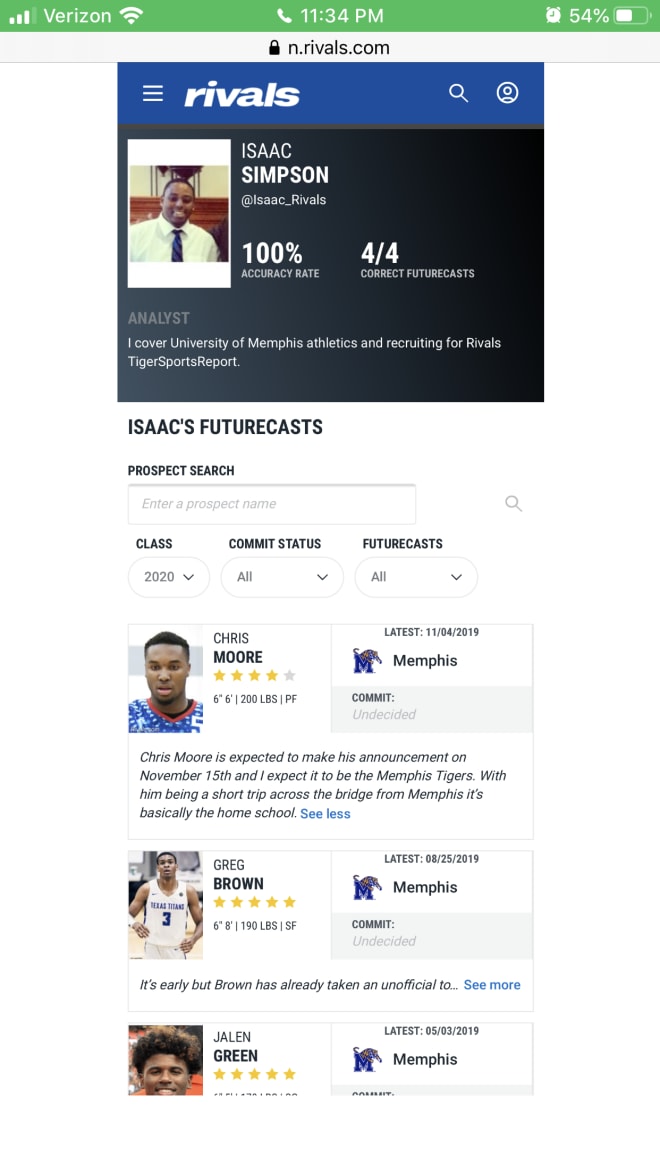
Task: Expand Greg Brown note with See more
Action: click(x=492, y=984)
